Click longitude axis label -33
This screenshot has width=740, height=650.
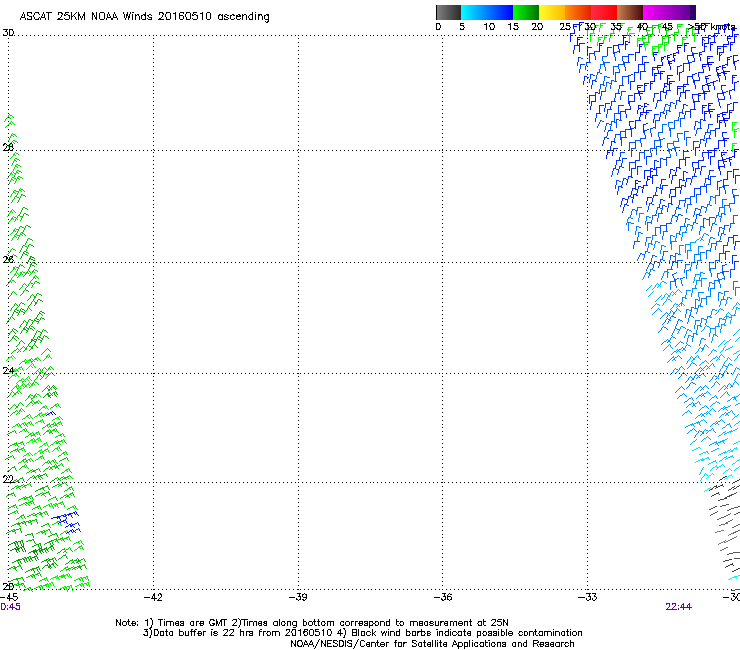(587, 597)
